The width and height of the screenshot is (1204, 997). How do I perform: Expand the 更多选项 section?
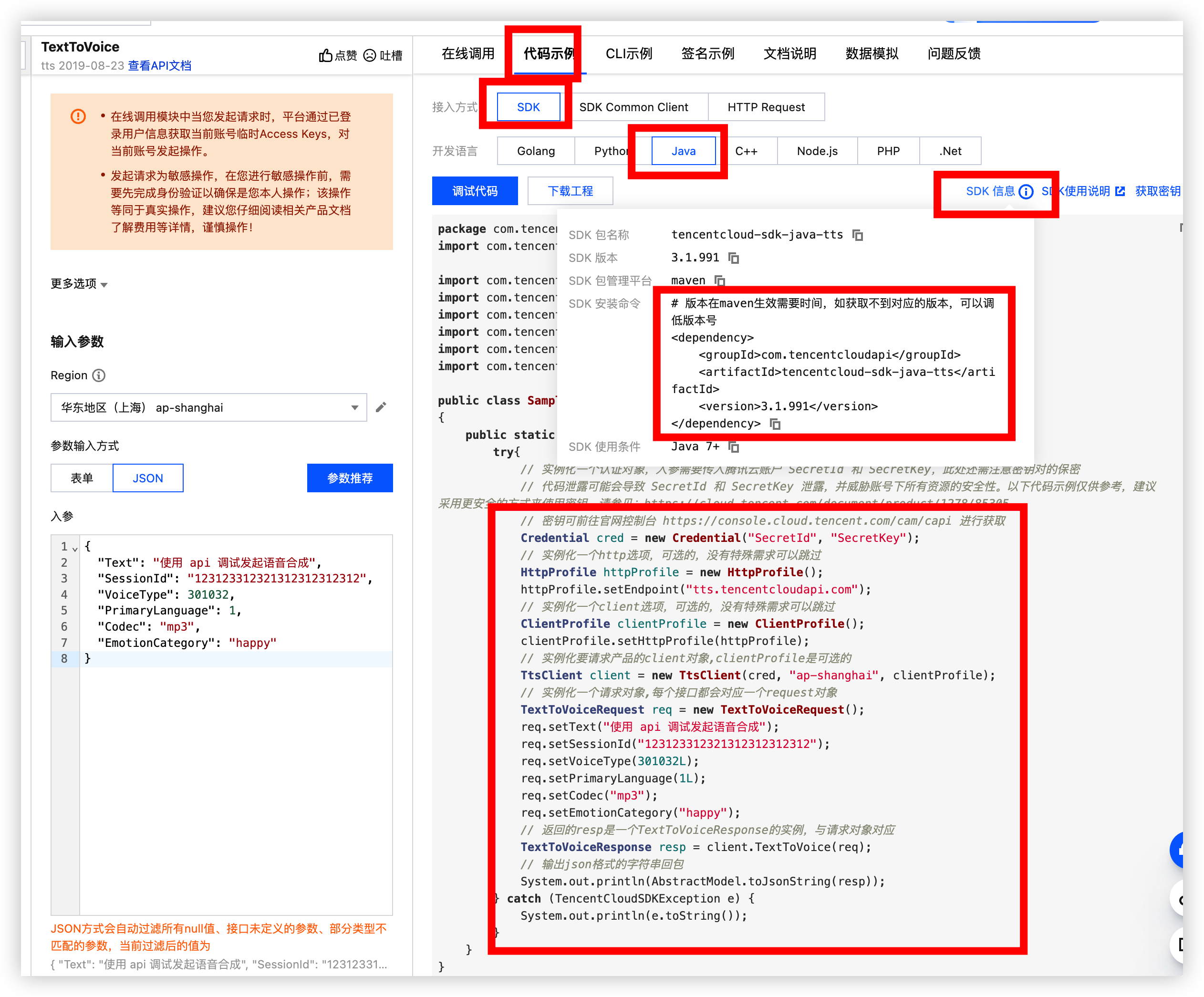pos(79,284)
